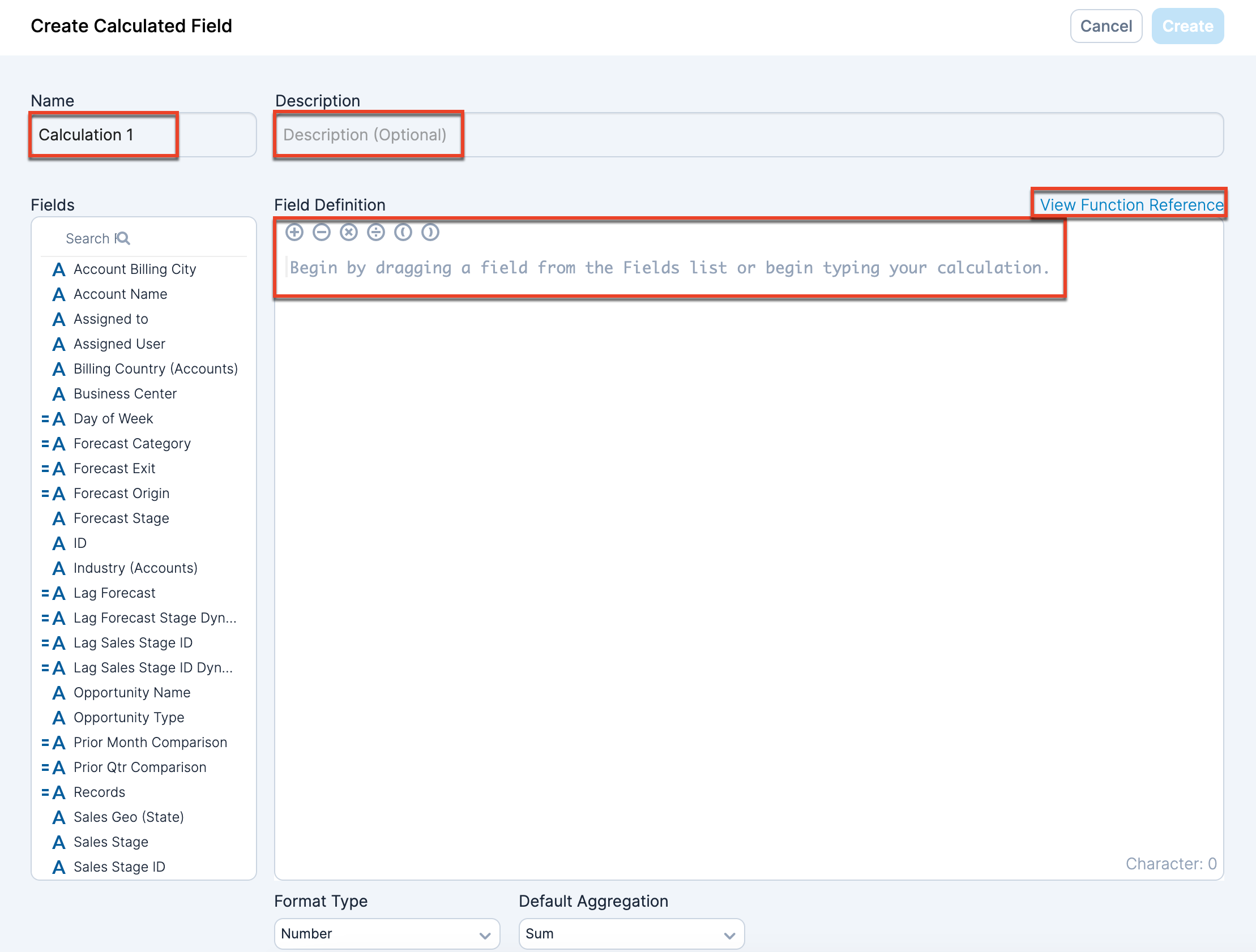The width and height of the screenshot is (1256, 952).
Task: Insert the plus operator into the definition
Action: click(x=294, y=232)
